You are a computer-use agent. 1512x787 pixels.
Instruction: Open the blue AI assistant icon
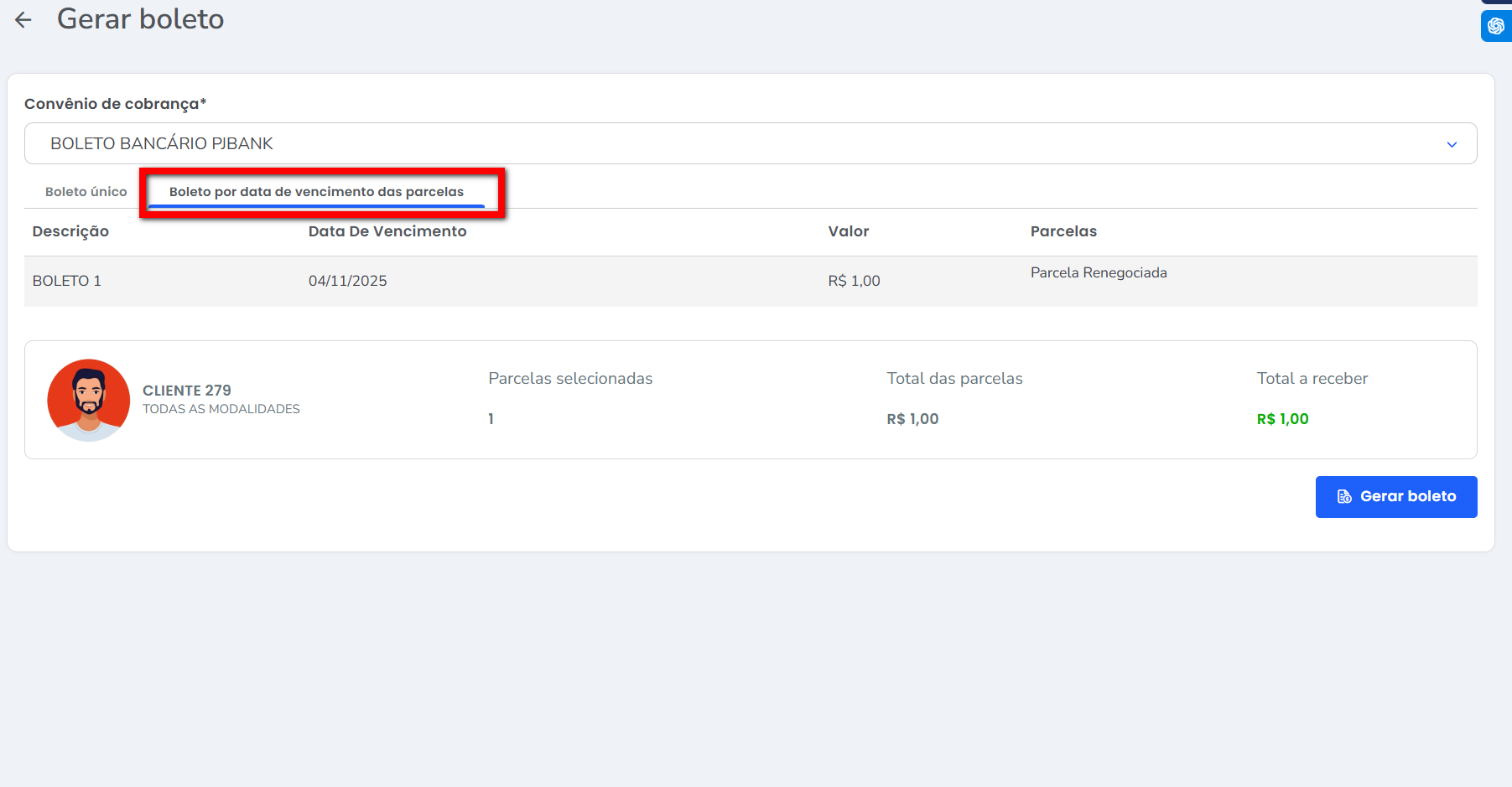1495,26
